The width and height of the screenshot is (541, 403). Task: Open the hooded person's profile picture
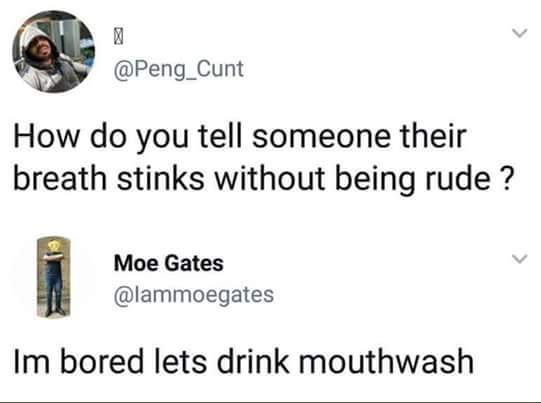(53, 52)
